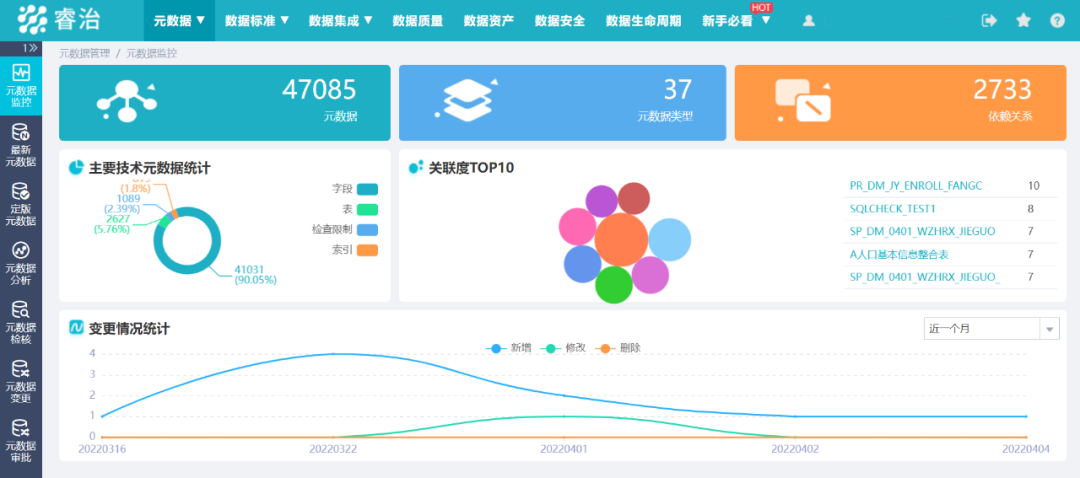Click PR_DM_JY_ENROLL_FANGC in the TOP10 list
The height and width of the screenshot is (478, 1080).
[x=916, y=186]
